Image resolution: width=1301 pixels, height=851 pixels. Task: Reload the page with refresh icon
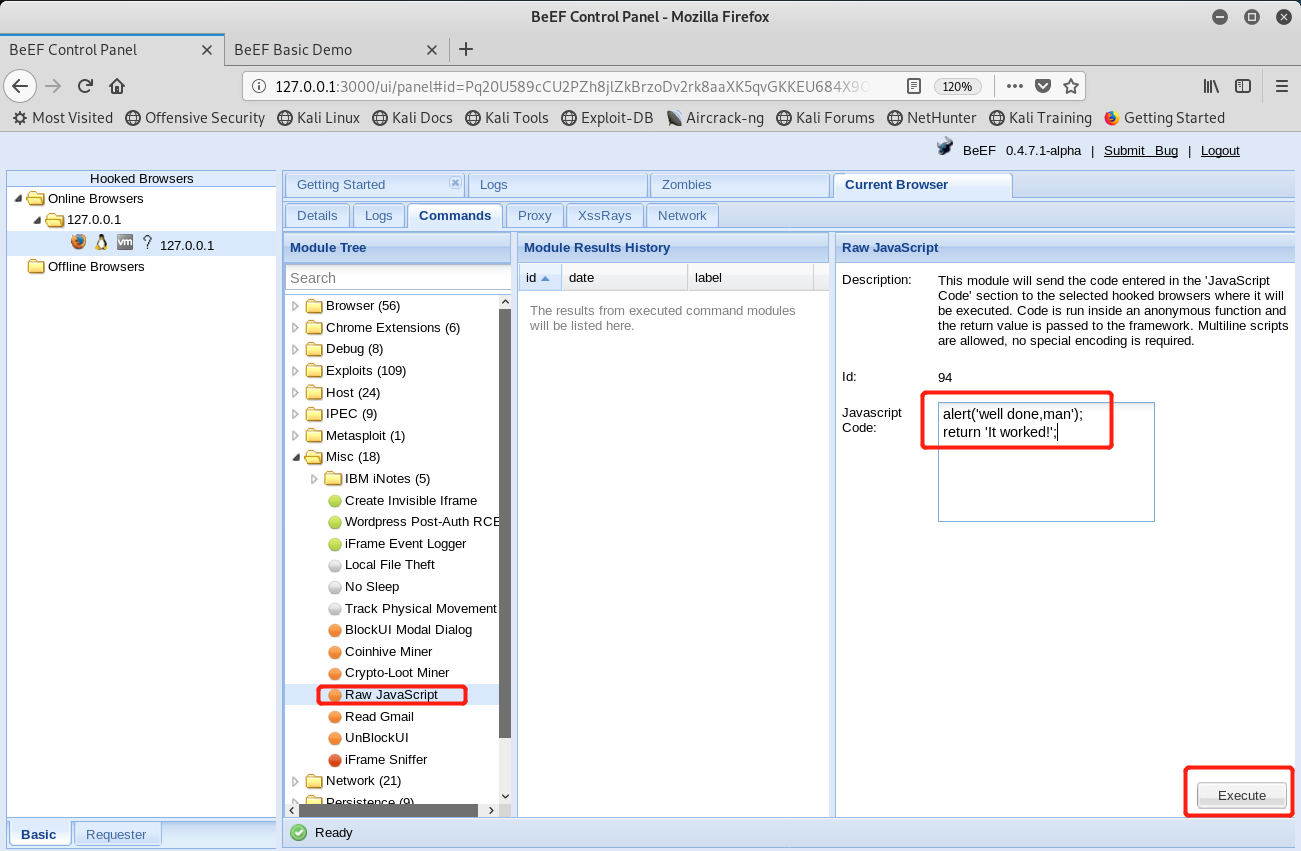tap(86, 86)
